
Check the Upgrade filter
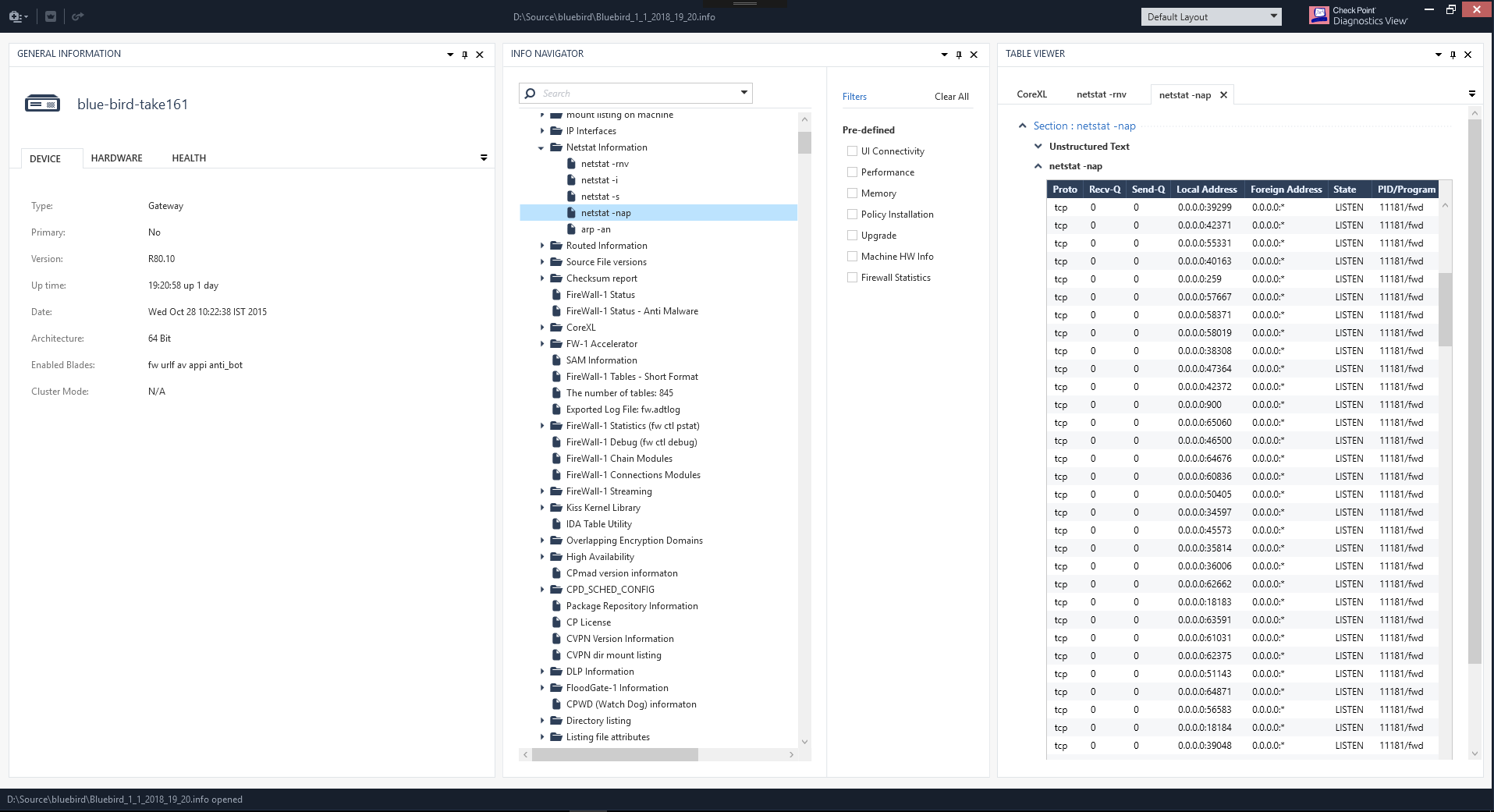tap(852, 236)
